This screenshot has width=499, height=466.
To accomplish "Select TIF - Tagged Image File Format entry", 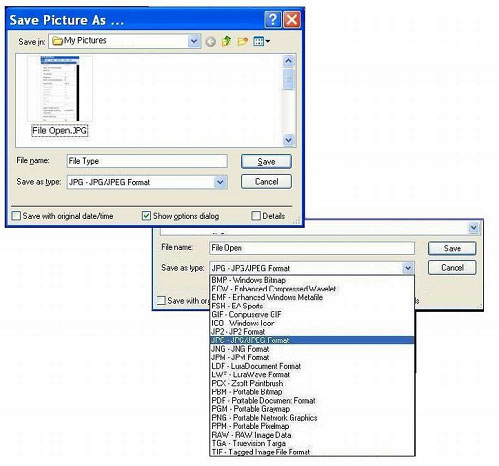I will point(312,452).
